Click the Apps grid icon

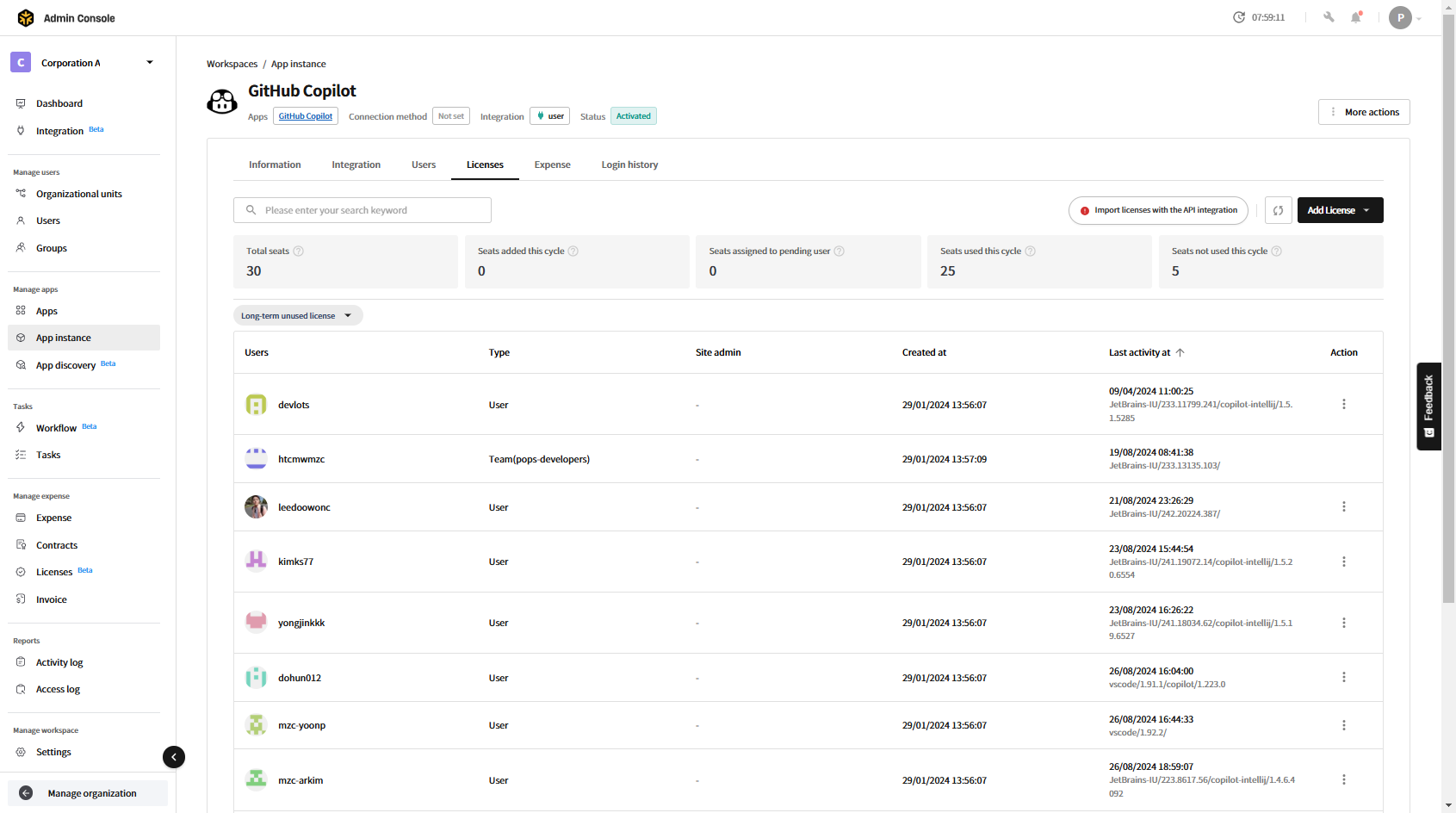[21, 311]
